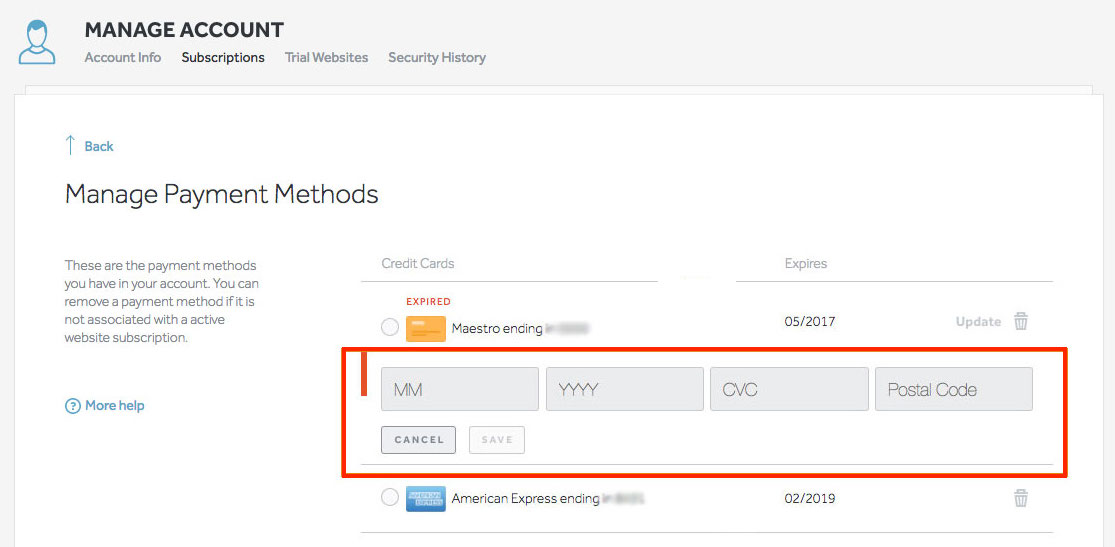Click the Back link

99,147
